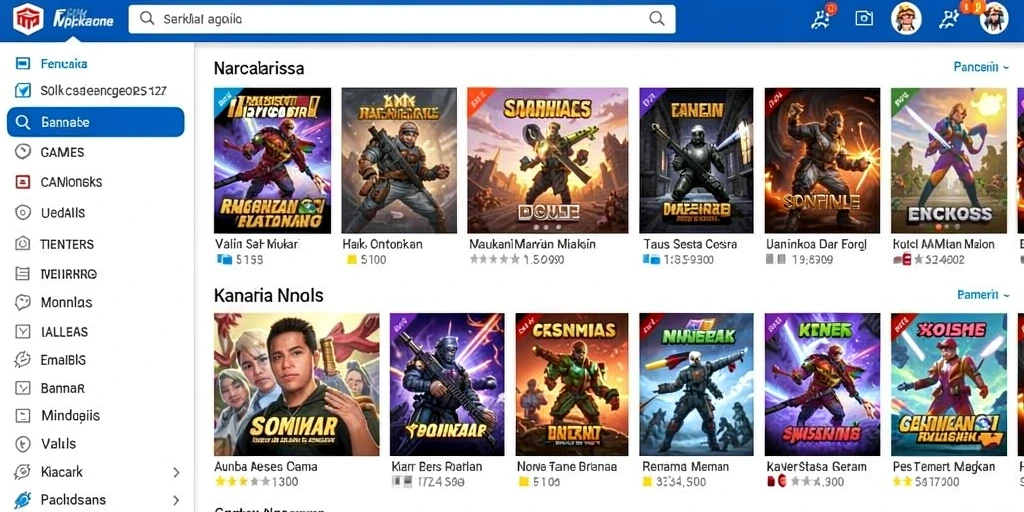Open the CESNMIAS game cover
1024x512 pixels.
tap(571, 384)
